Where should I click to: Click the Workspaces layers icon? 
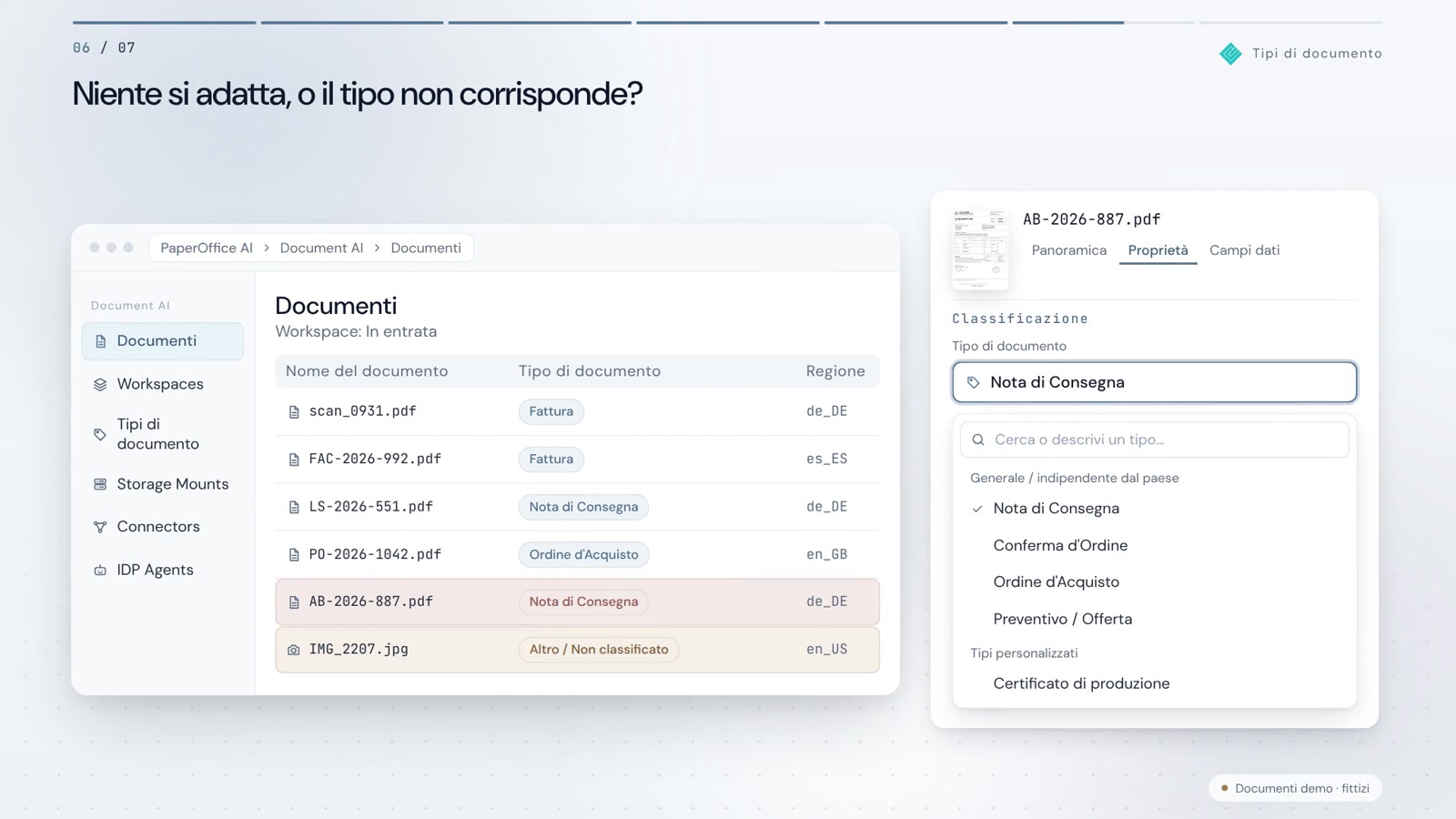coord(100,385)
